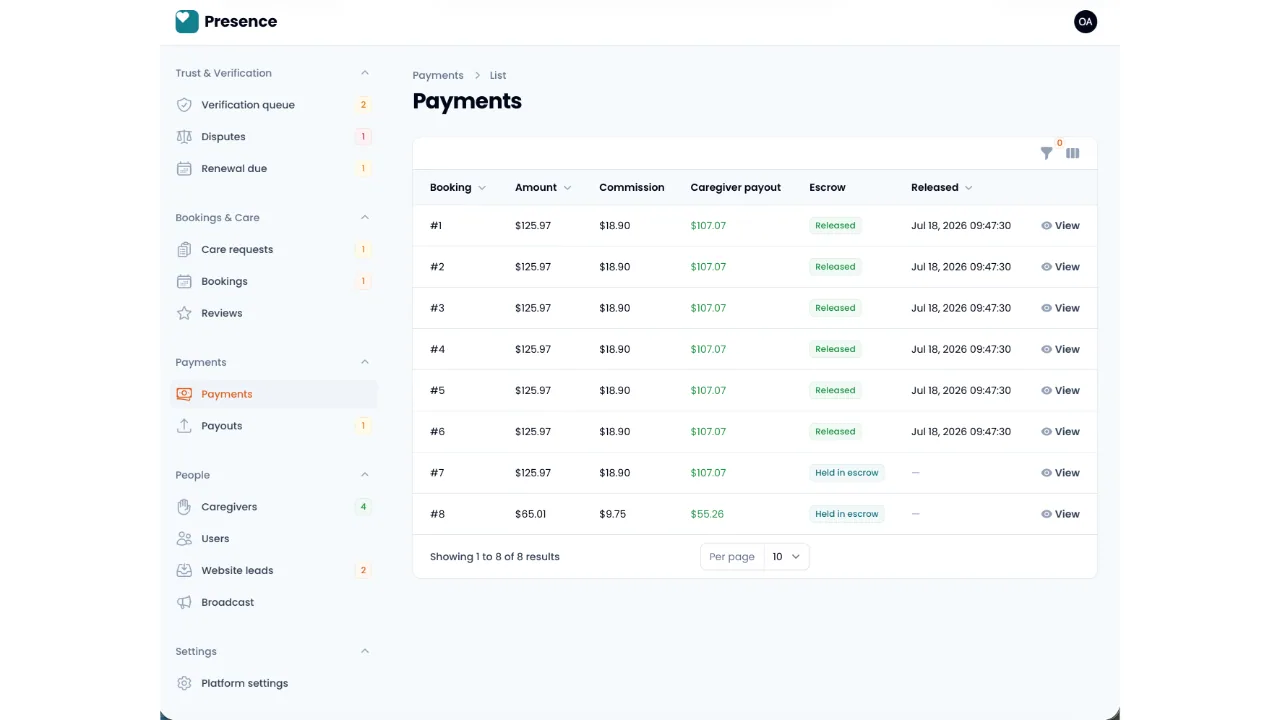This screenshot has height=720, width=1280.
Task: Click the $55.26 caregiver payout cell
Action: click(707, 514)
